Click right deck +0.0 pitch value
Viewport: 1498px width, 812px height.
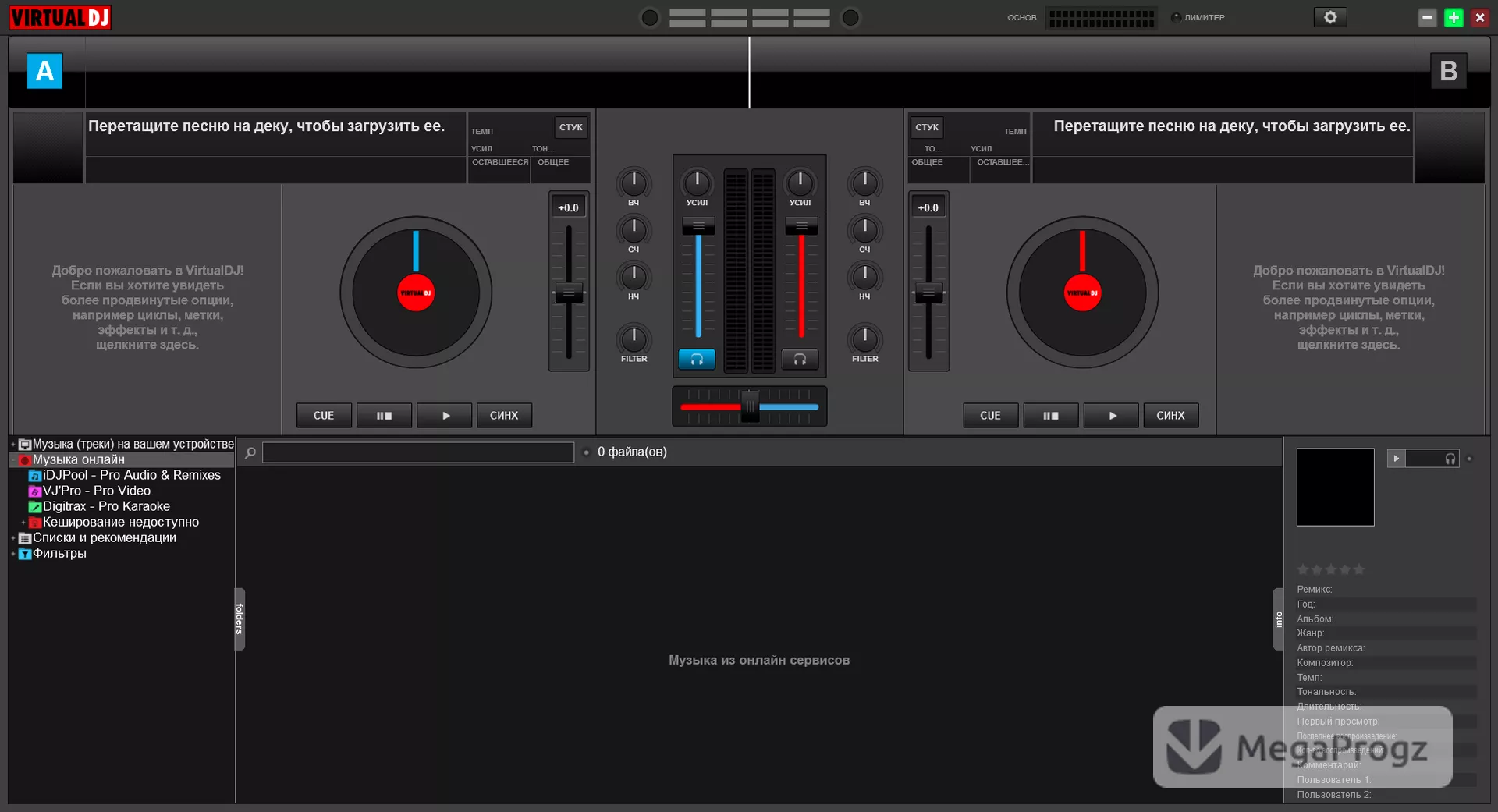pos(928,207)
